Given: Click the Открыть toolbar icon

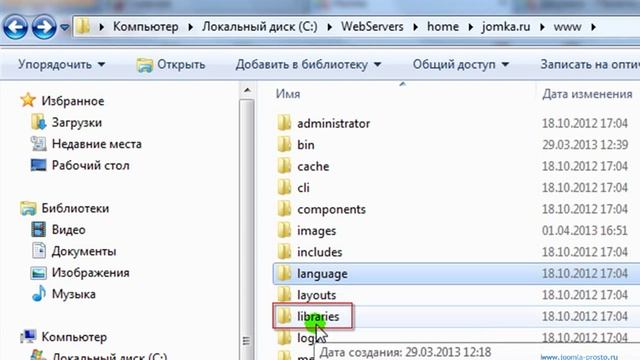Looking at the screenshot, I should click(x=144, y=65).
